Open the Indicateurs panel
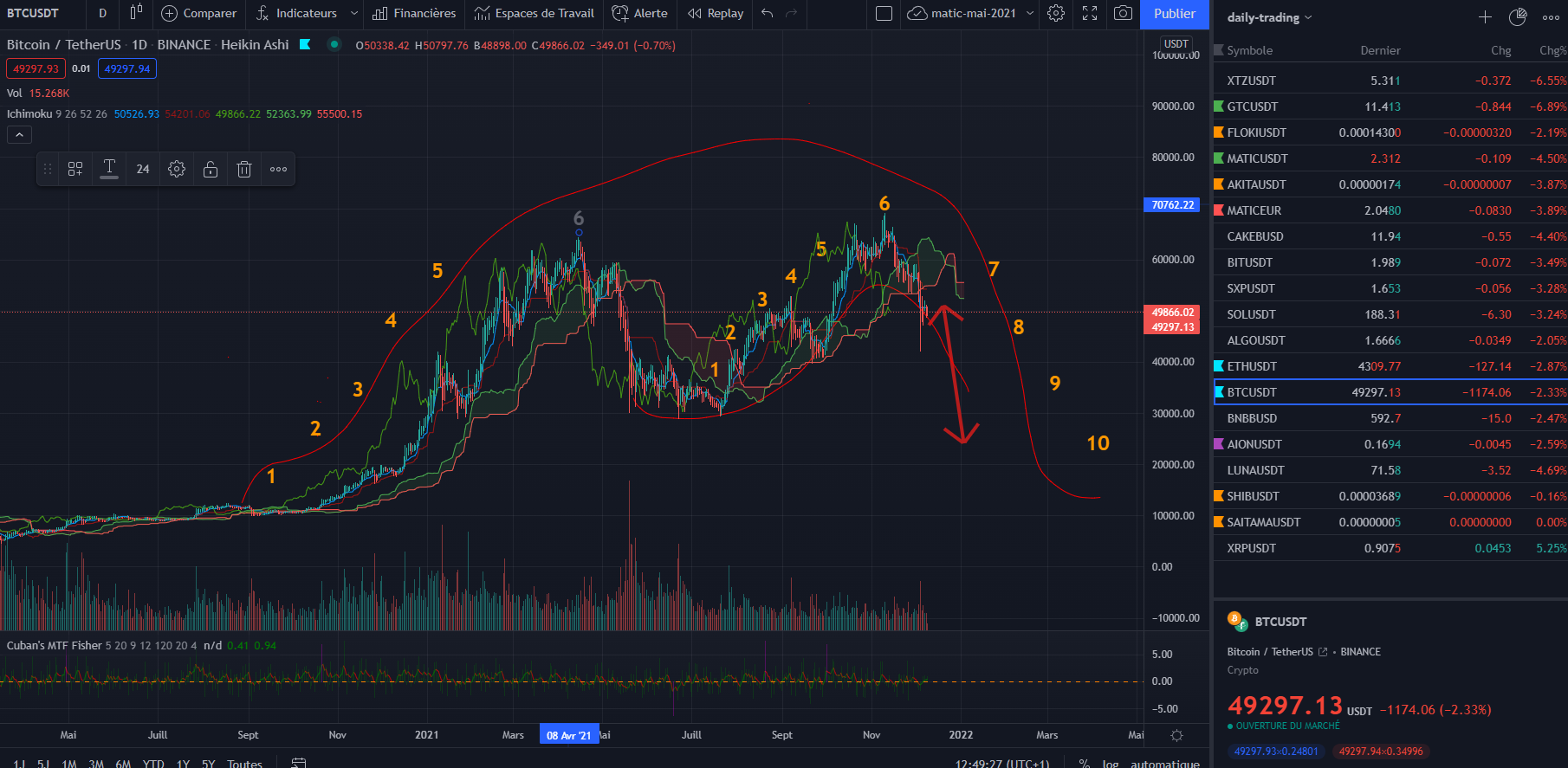This screenshot has width=1568, height=768. 297,13
